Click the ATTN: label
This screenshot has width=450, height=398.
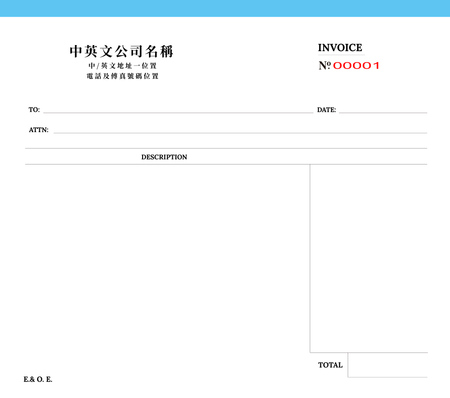[x=38, y=130]
